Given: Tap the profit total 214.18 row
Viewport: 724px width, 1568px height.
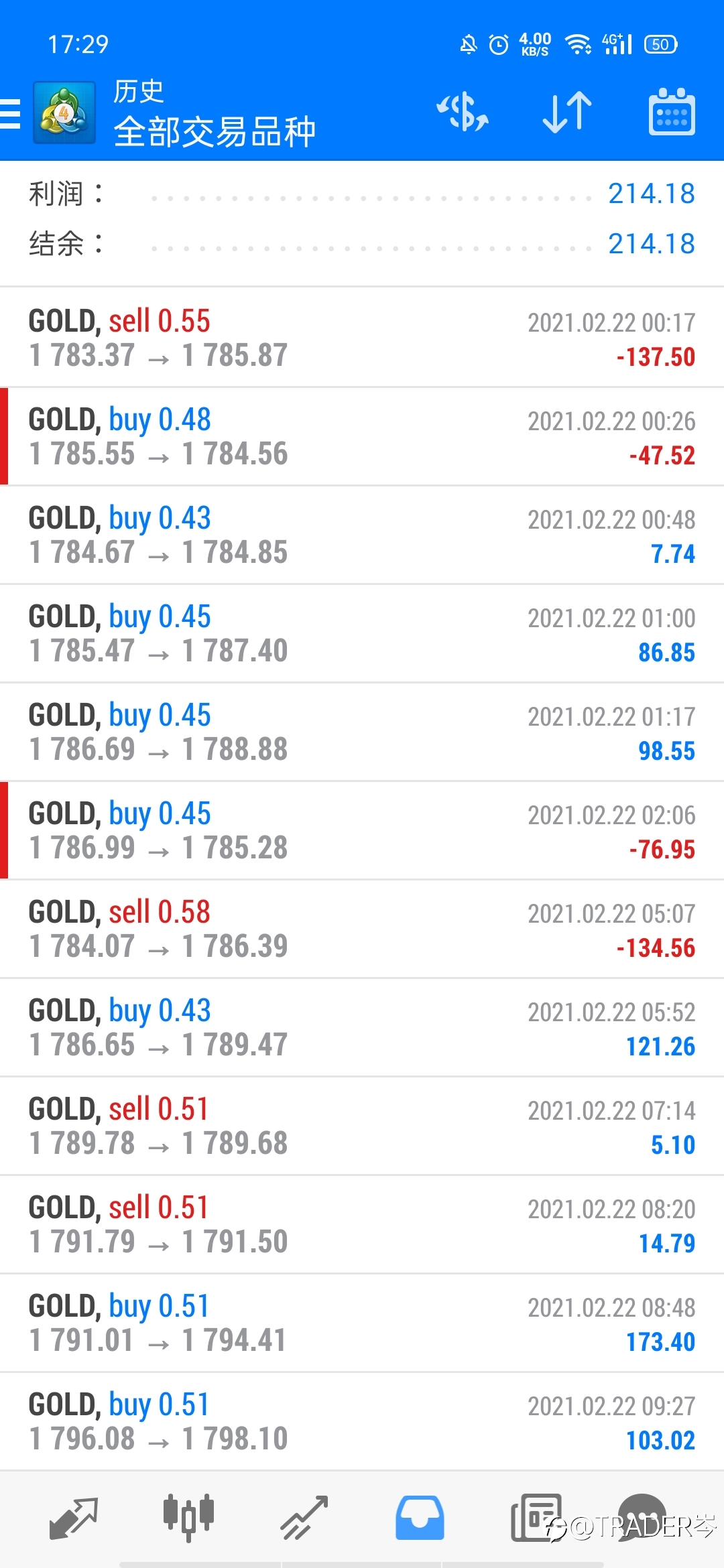Looking at the screenshot, I should [x=362, y=194].
